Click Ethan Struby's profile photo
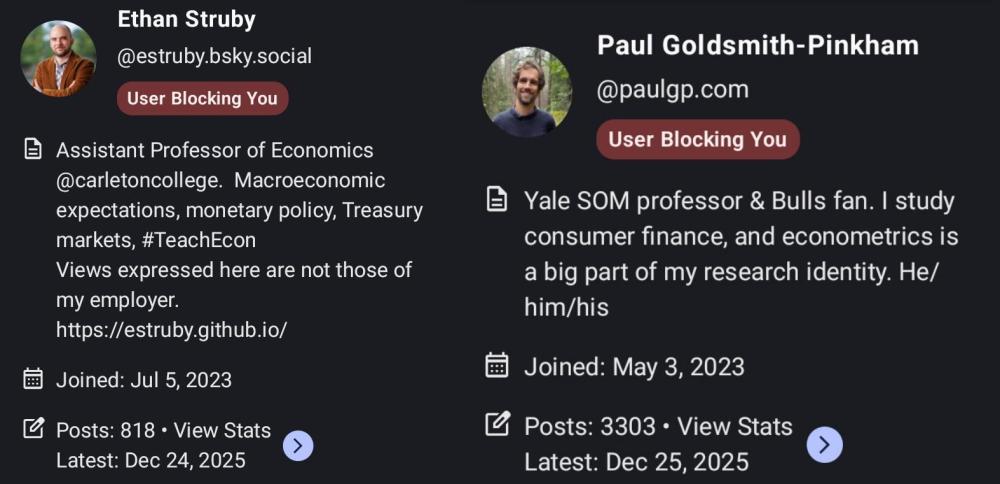 (x=58, y=59)
